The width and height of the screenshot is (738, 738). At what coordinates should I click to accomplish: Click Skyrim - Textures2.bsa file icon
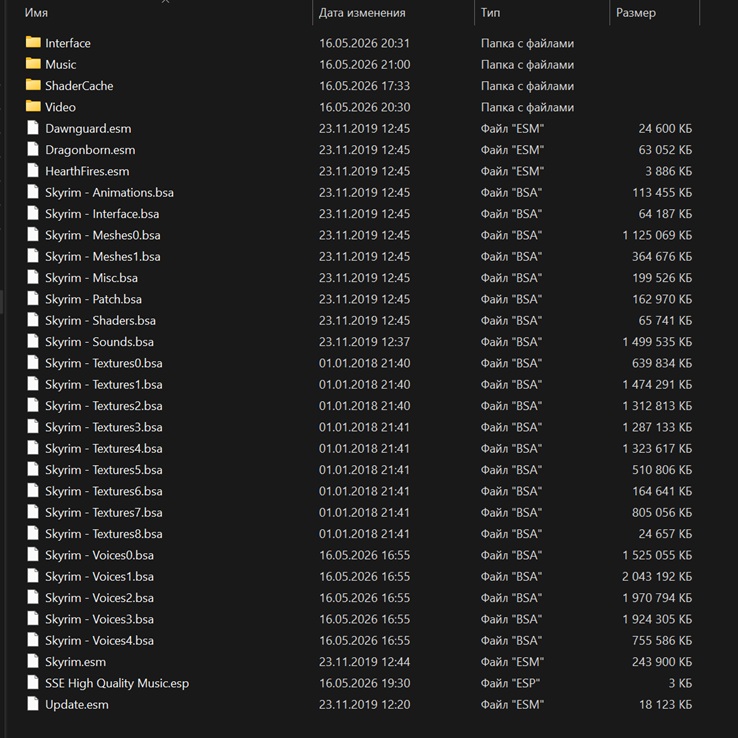(x=33, y=405)
